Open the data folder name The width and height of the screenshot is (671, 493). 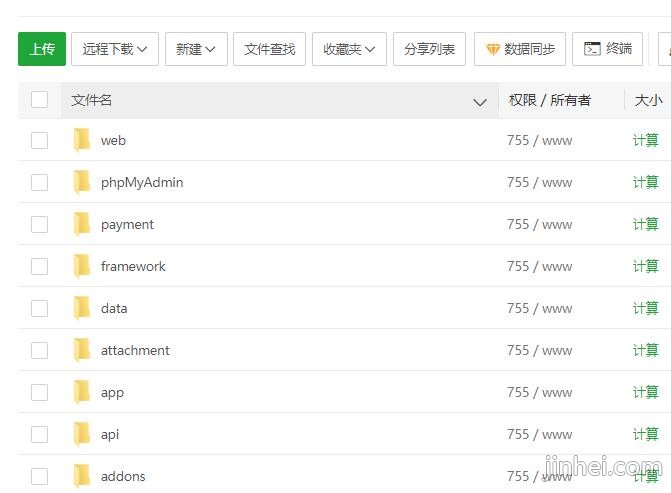click(x=114, y=308)
